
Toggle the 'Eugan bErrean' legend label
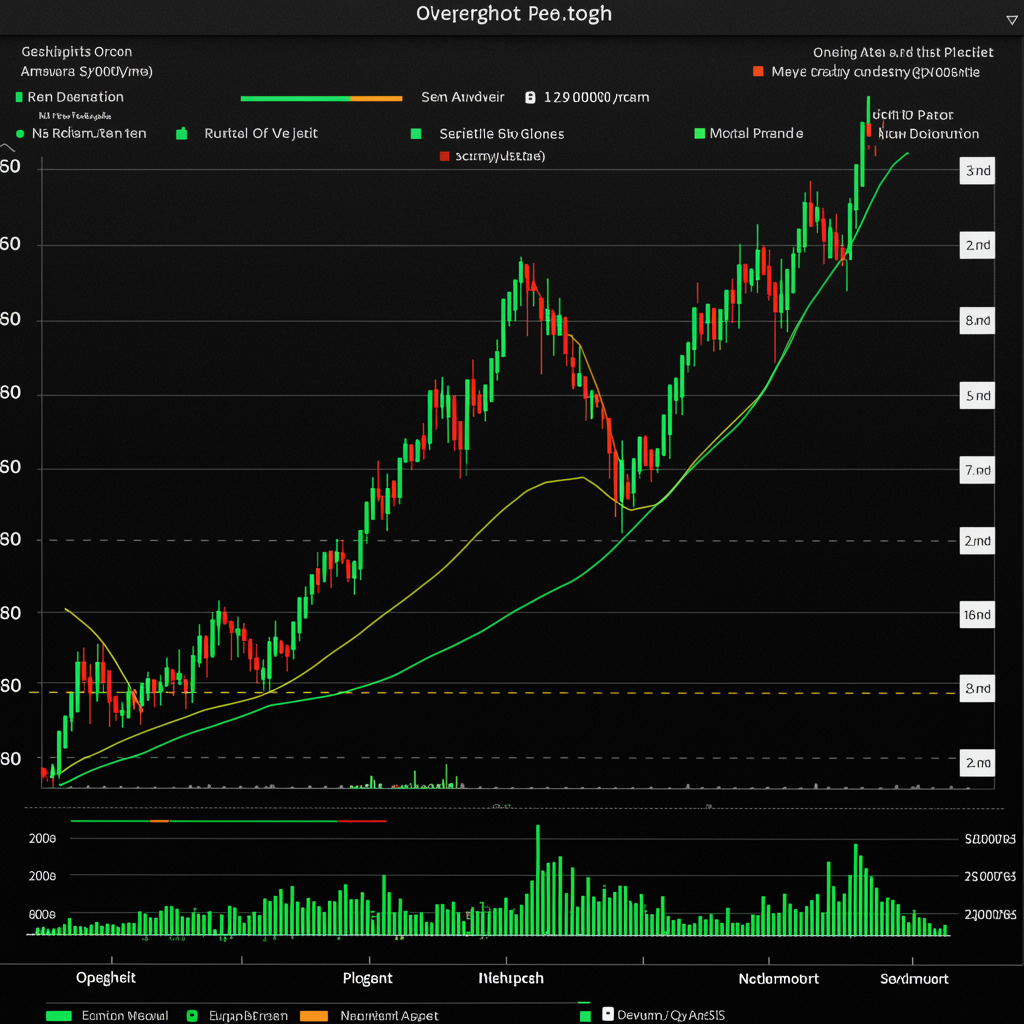[x=248, y=1016]
